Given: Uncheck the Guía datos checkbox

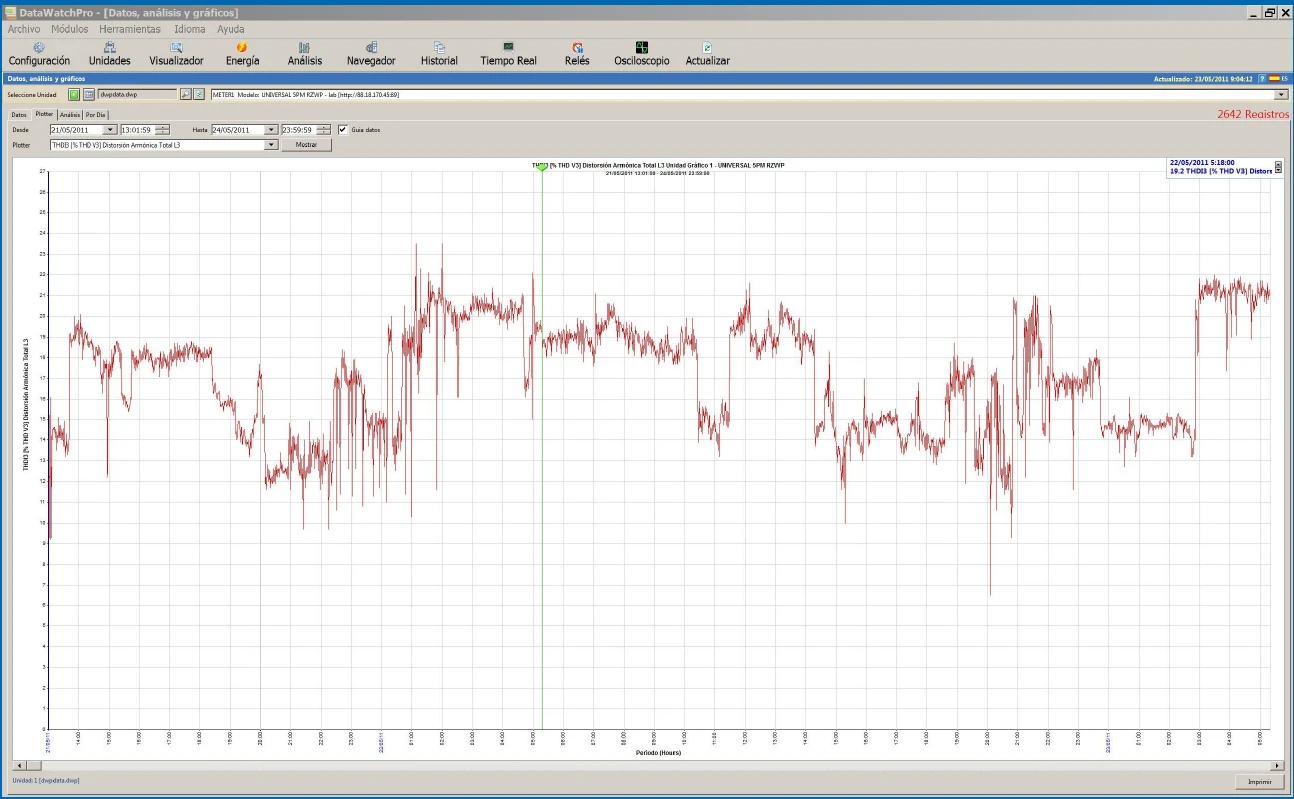Looking at the screenshot, I should tap(343, 129).
